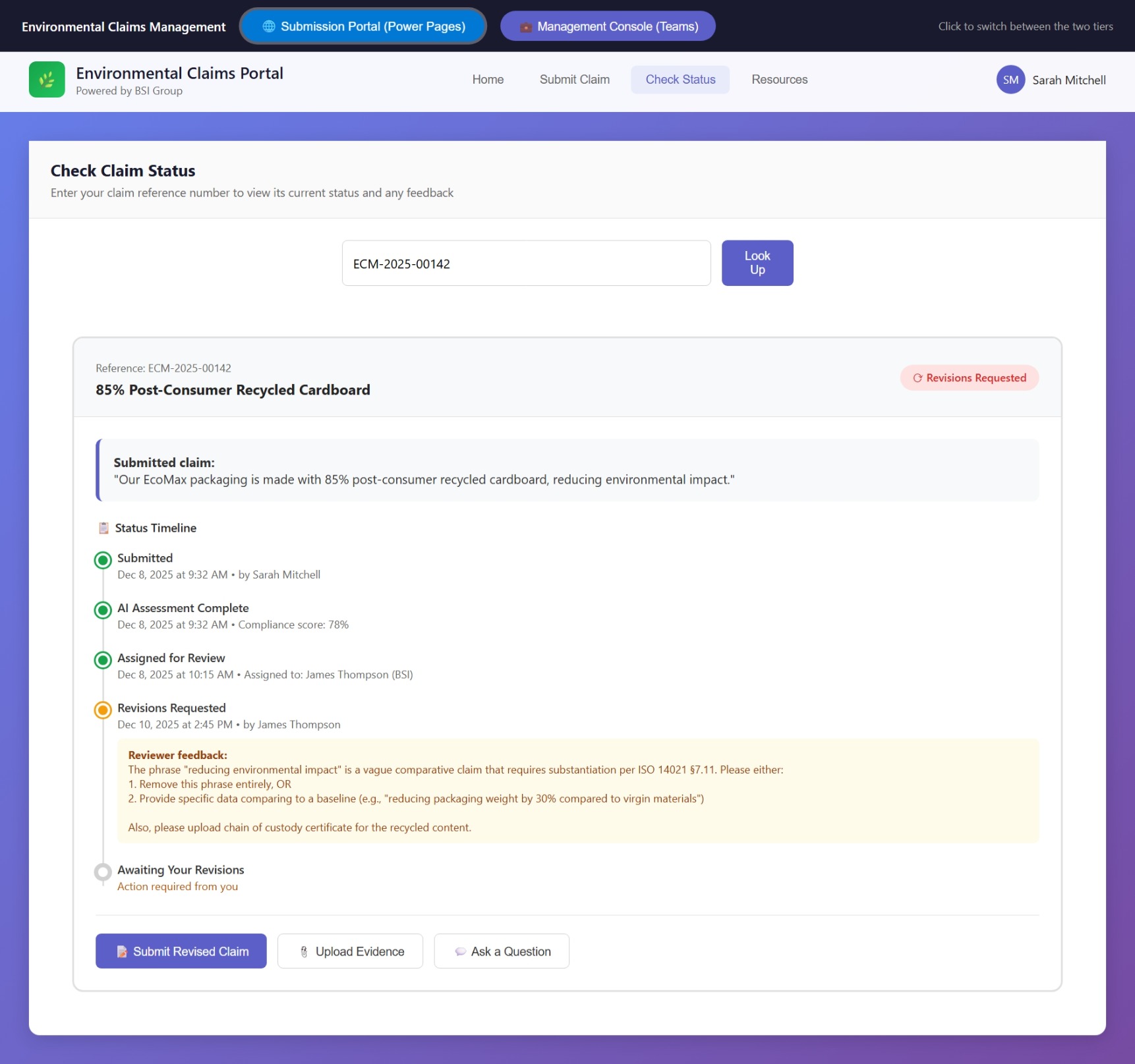Image resolution: width=1135 pixels, height=1064 pixels.
Task: Click the leaf logo icon
Action: click(47, 79)
